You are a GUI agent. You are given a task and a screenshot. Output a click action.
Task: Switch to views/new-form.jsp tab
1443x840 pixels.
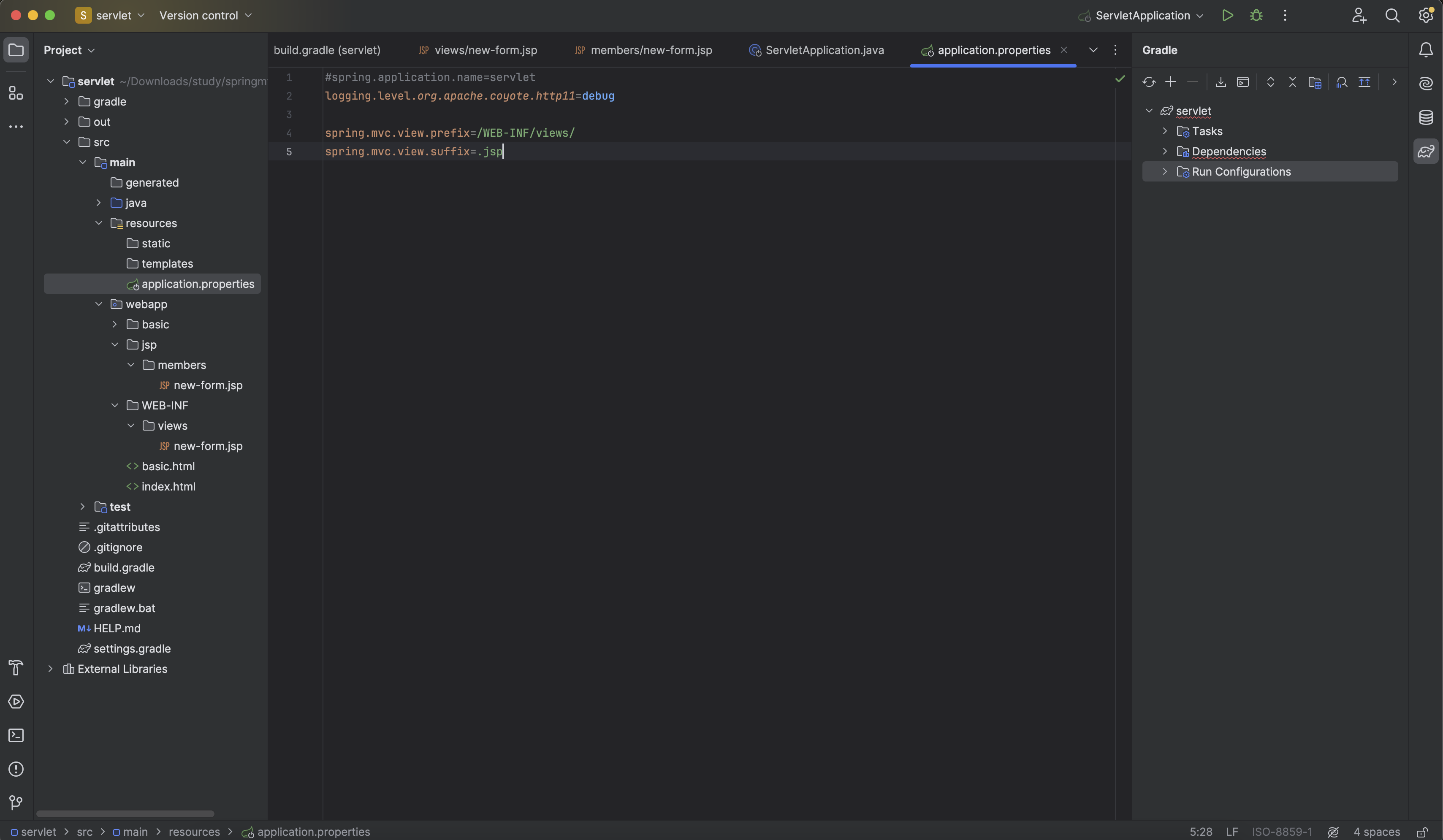point(478,50)
